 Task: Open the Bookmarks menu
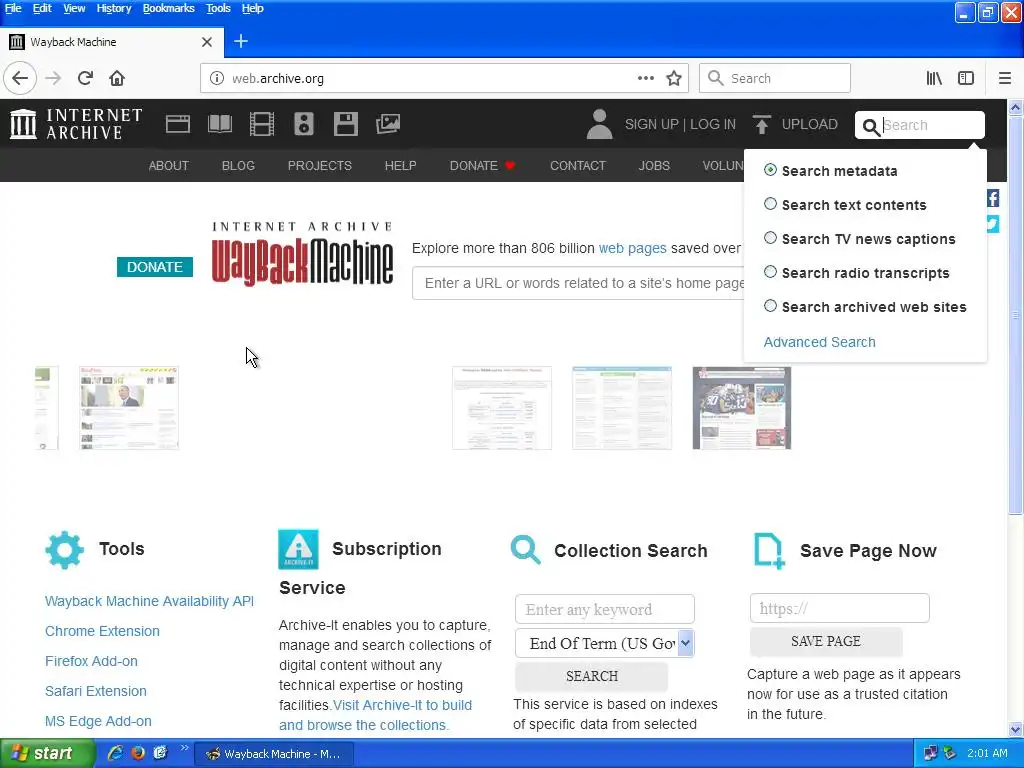pos(168,8)
